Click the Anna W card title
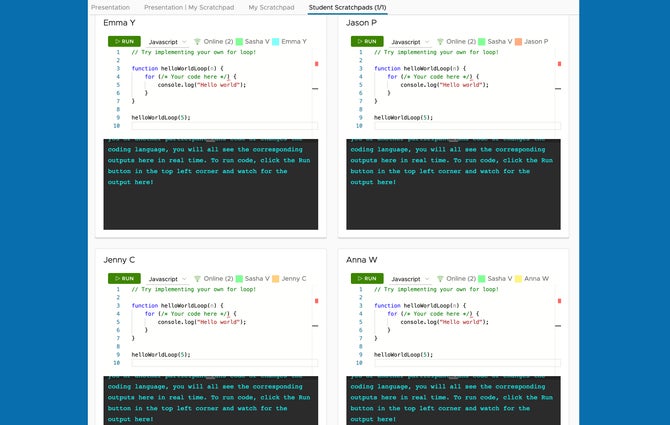 click(361, 260)
